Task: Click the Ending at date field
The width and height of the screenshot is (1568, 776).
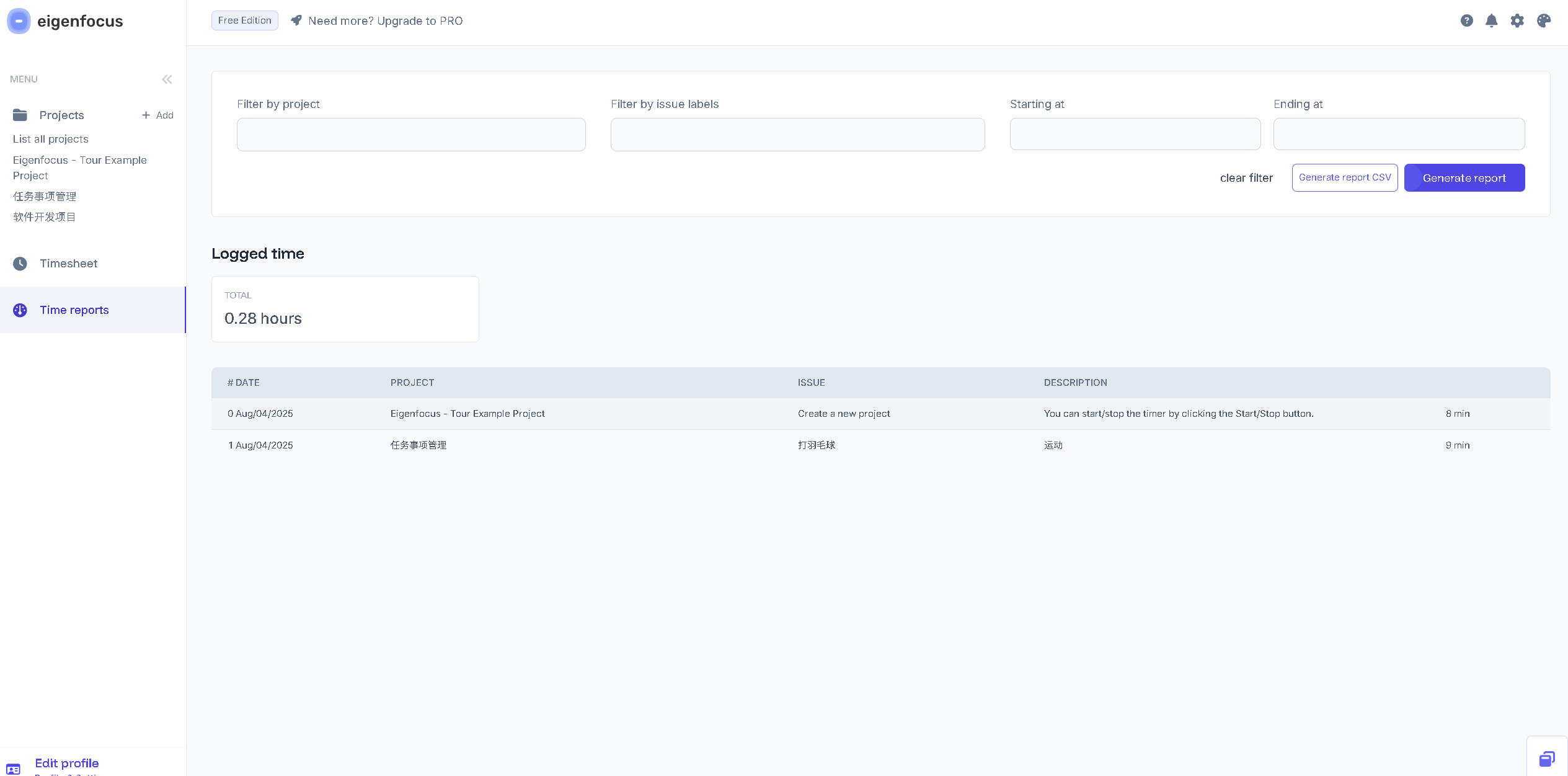Action: tap(1399, 134)
